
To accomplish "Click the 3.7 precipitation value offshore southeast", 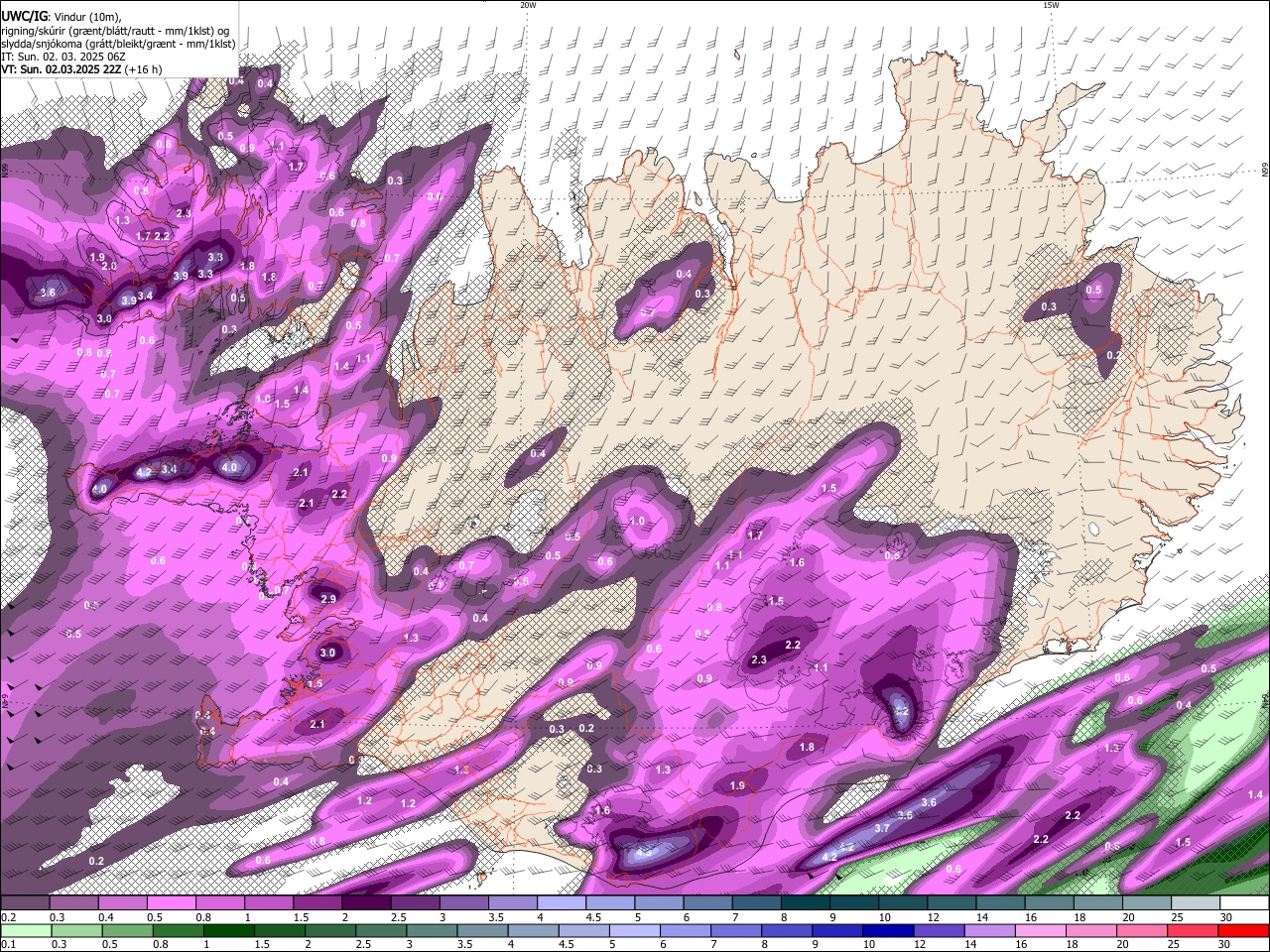I will (x=882, y=828).
